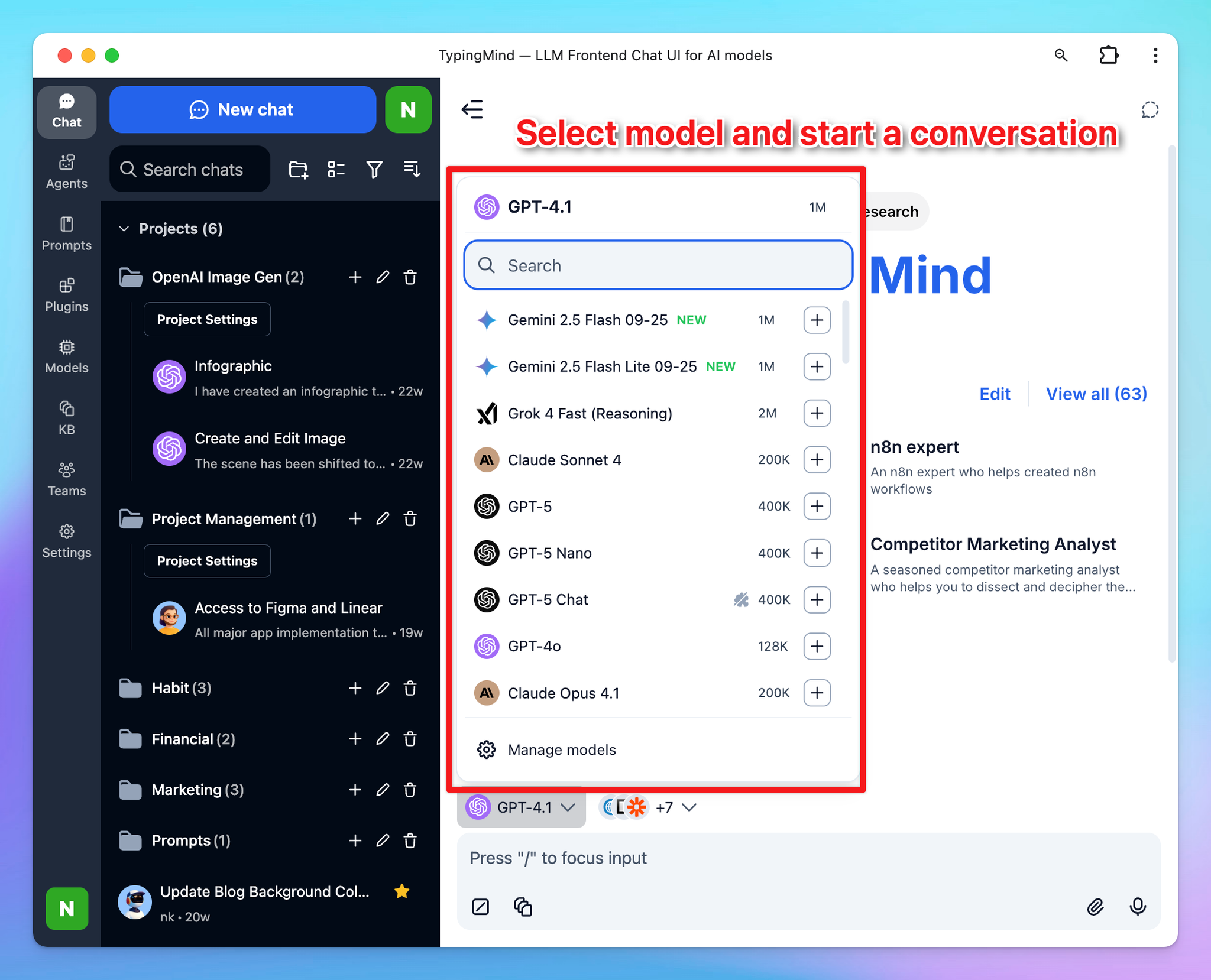The image size is (1211, 980).
Task: Open the Prompts panel
Action: click(66, 233)
